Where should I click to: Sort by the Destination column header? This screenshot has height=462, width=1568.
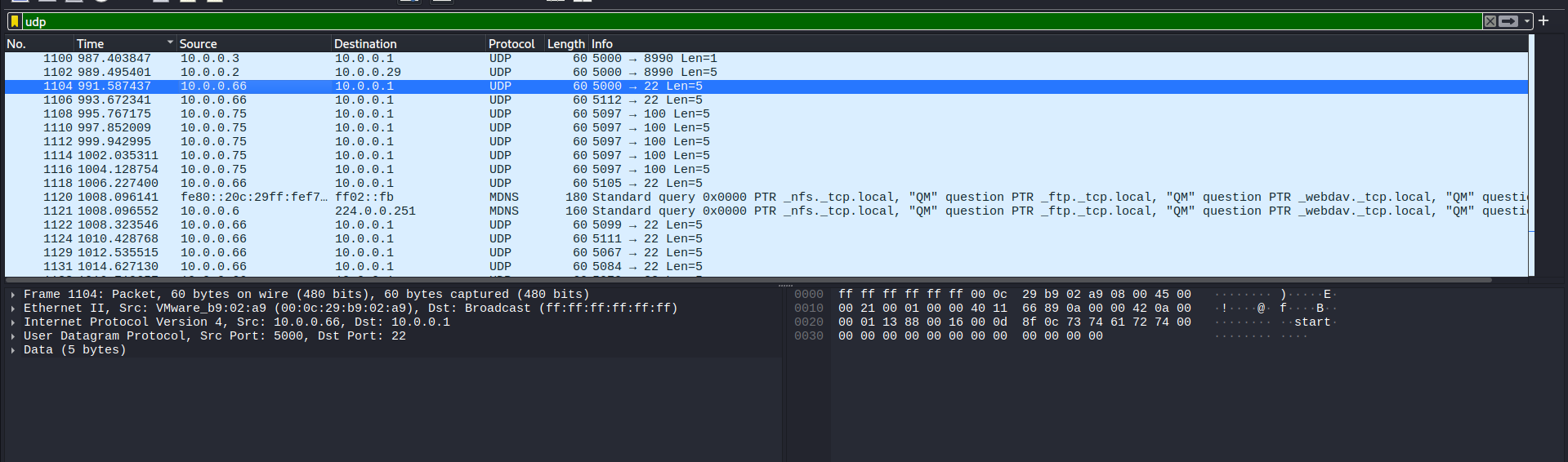pos(365,44)
